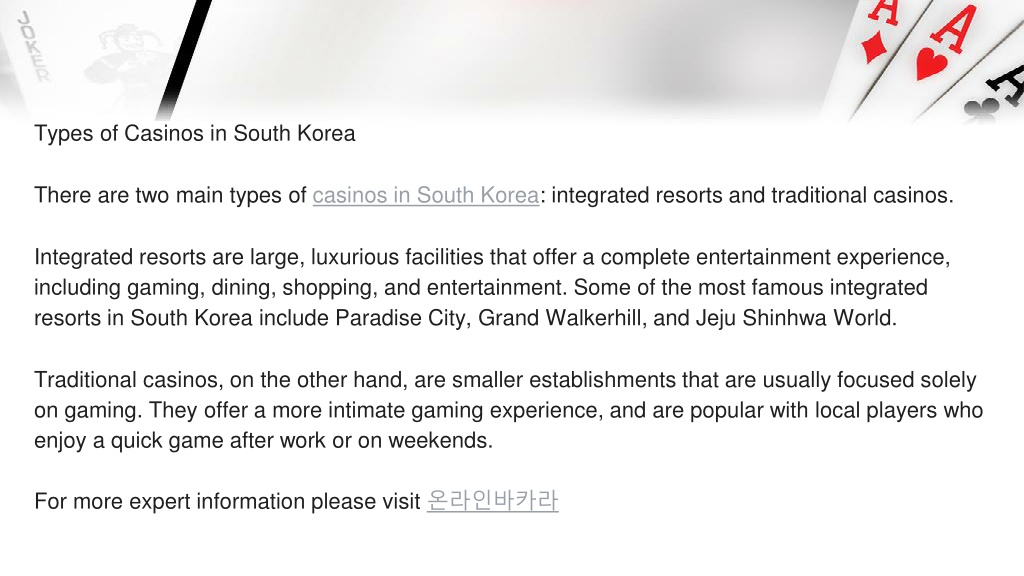Click the black club symbol on card
The height and width of the screenshot is (576, 1024).
[x=981, y=108]
